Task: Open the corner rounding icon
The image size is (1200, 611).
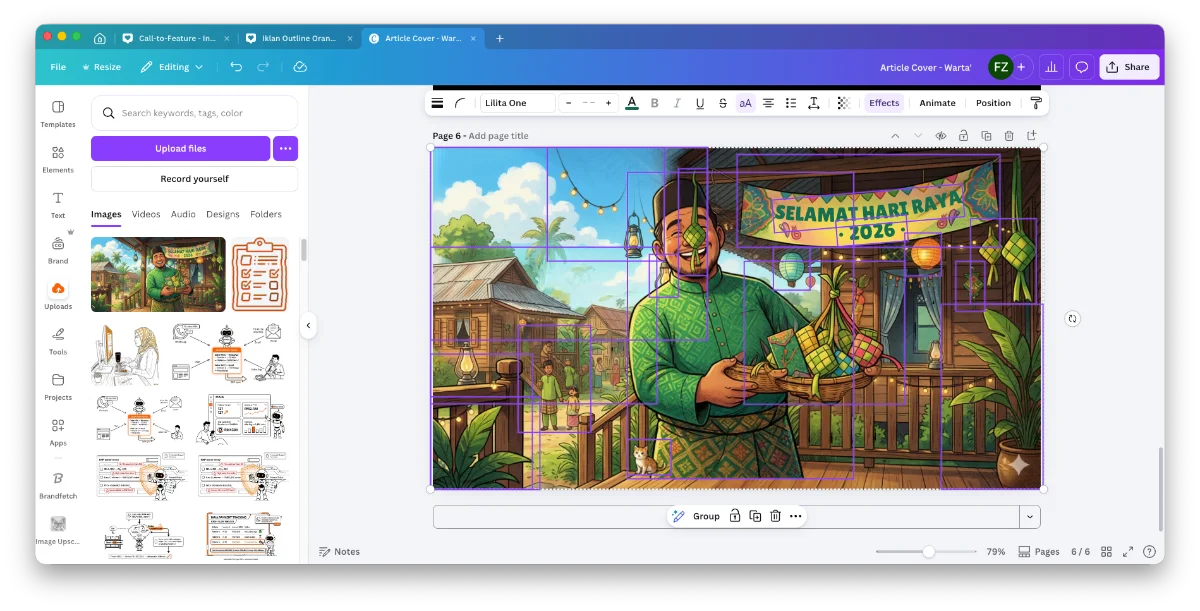Action: point(460,103)
